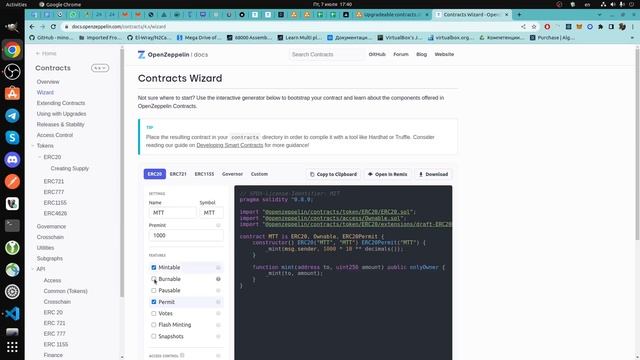Click Open in Remix button
The image size is (640, 360).
(x=387, y=174)
